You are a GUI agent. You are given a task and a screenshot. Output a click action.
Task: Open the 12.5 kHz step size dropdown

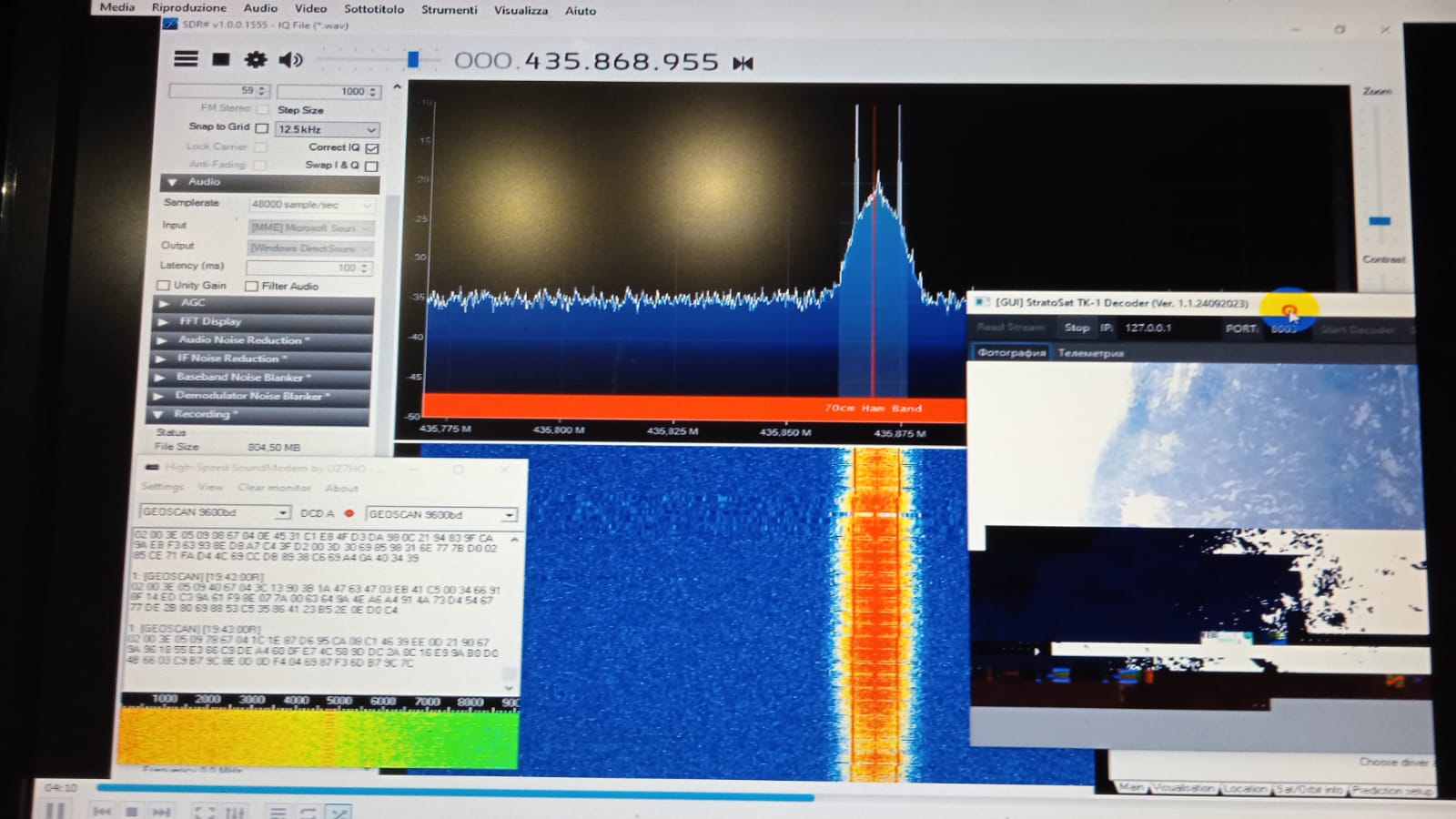click(370, 129)
